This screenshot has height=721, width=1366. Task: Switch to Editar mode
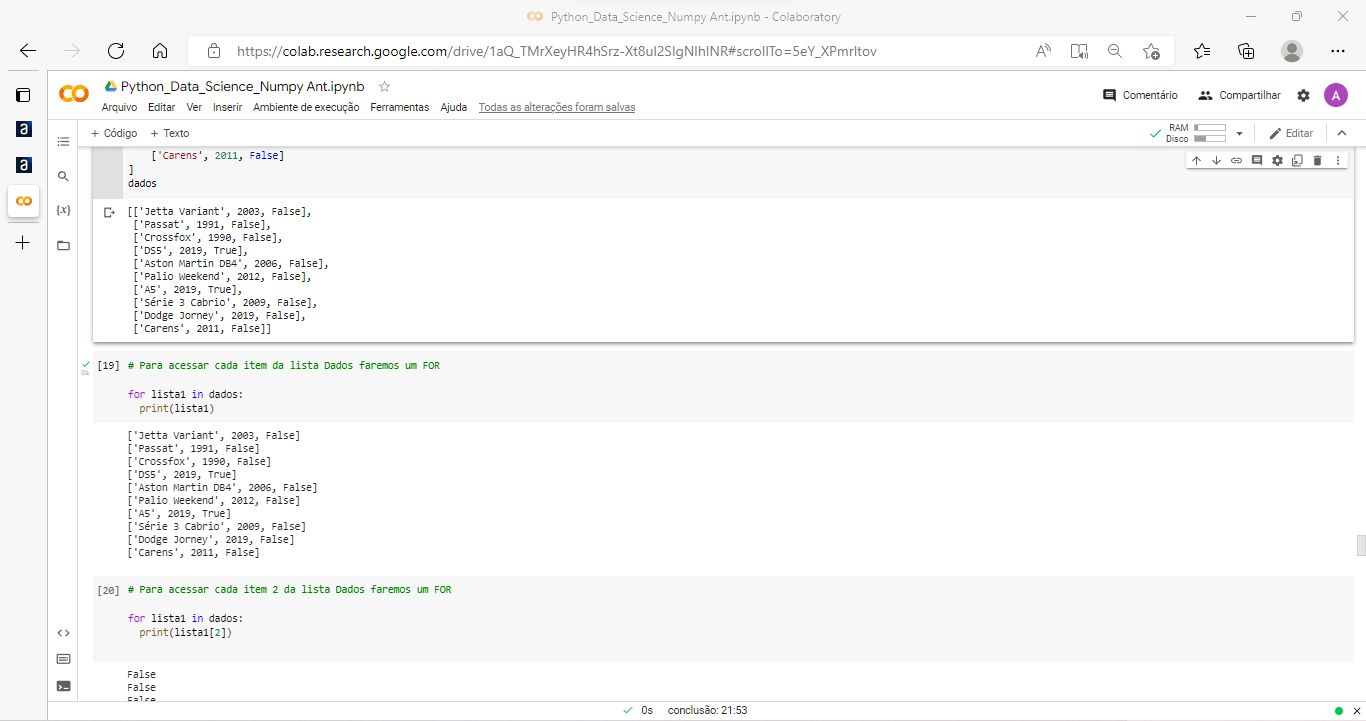click(1291, 133)
